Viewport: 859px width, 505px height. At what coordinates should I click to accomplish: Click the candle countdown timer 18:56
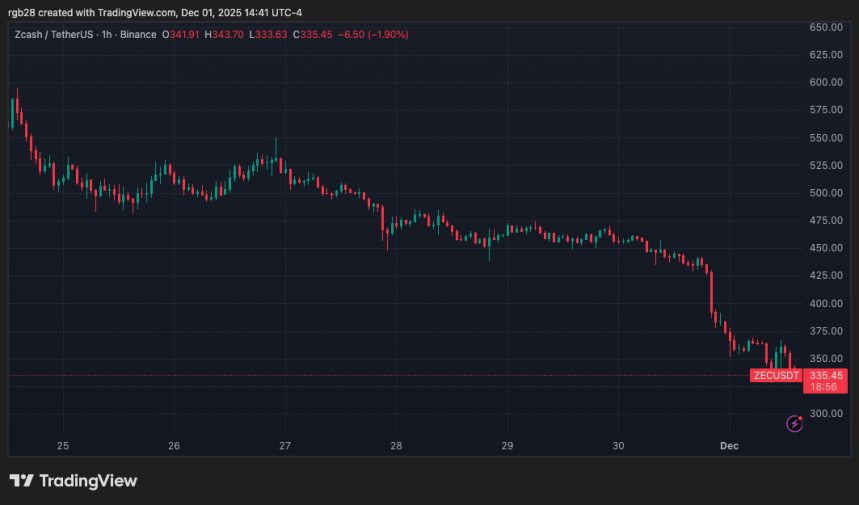[825, 387]
